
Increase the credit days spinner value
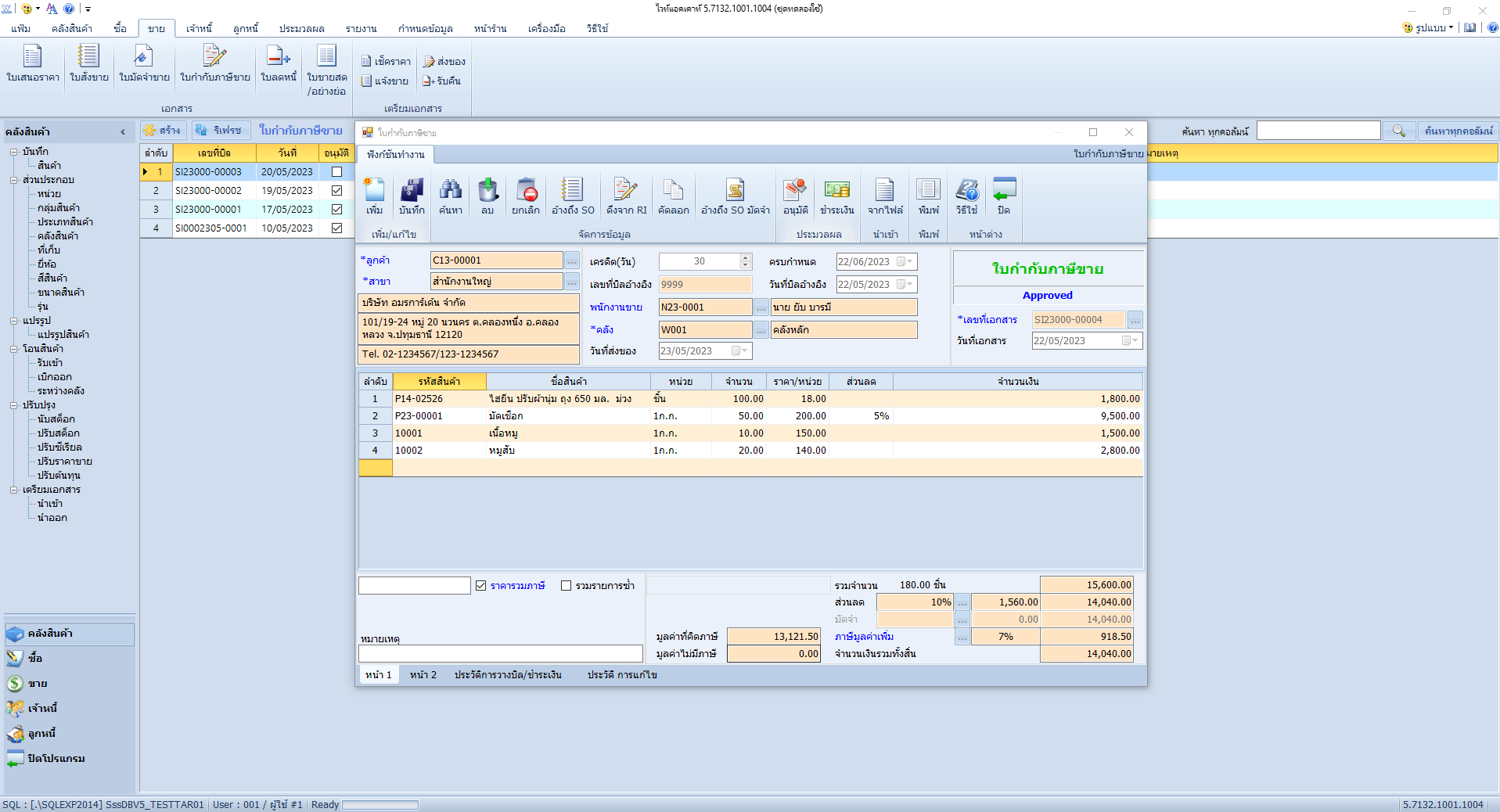(x=746, y=257)
